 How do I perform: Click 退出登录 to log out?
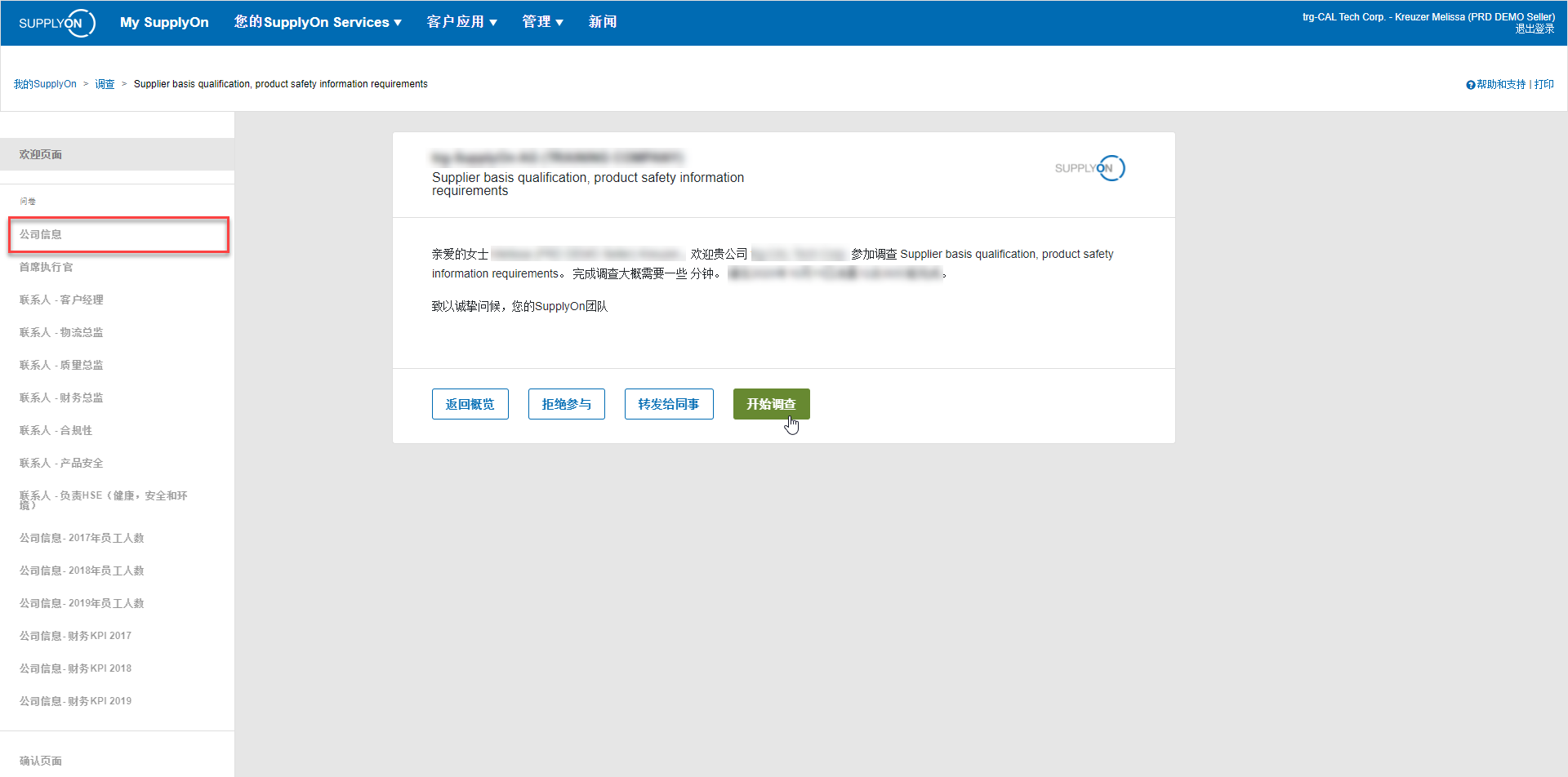[x=1535, y=29]
